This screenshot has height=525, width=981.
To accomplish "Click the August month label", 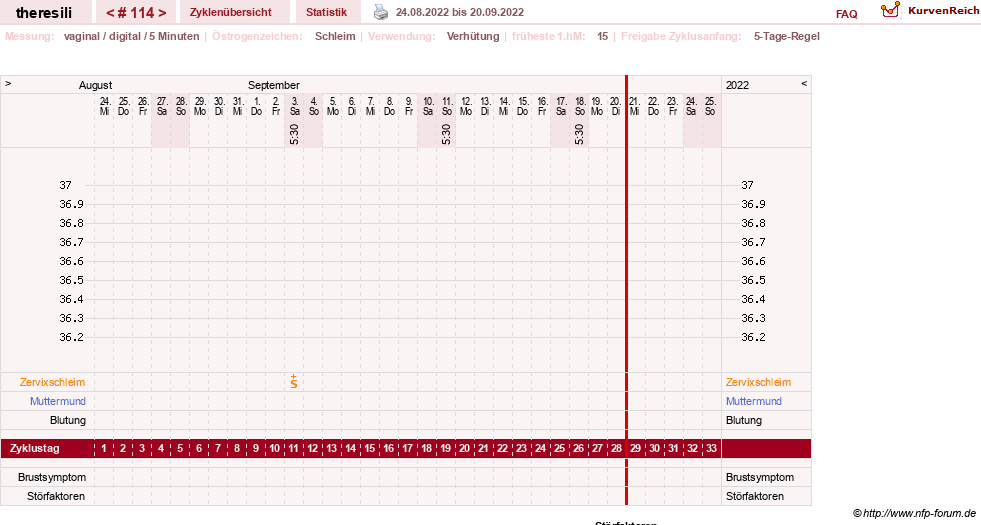I will (95, 85).
